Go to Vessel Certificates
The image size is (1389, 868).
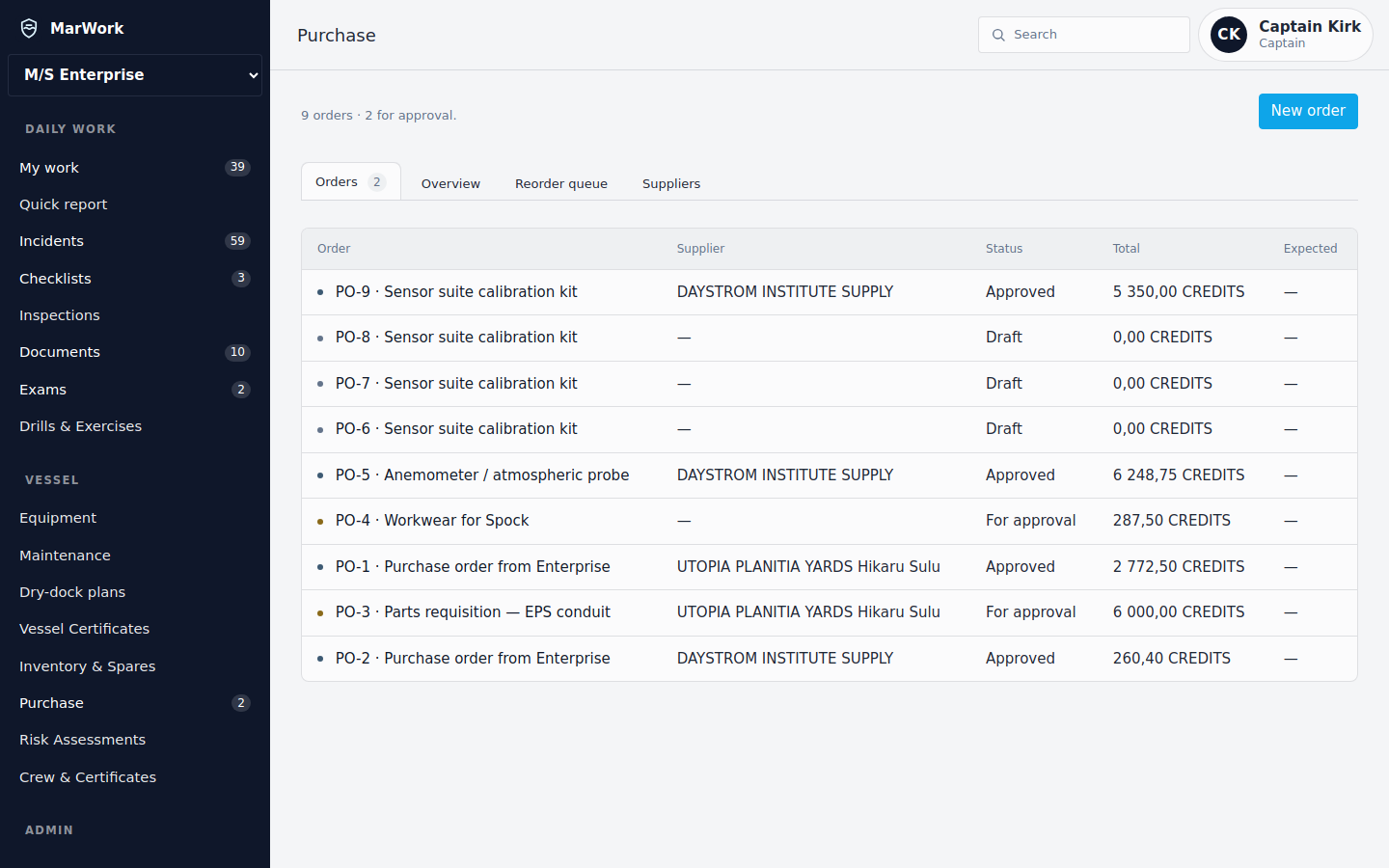click(x=135, y=629)
